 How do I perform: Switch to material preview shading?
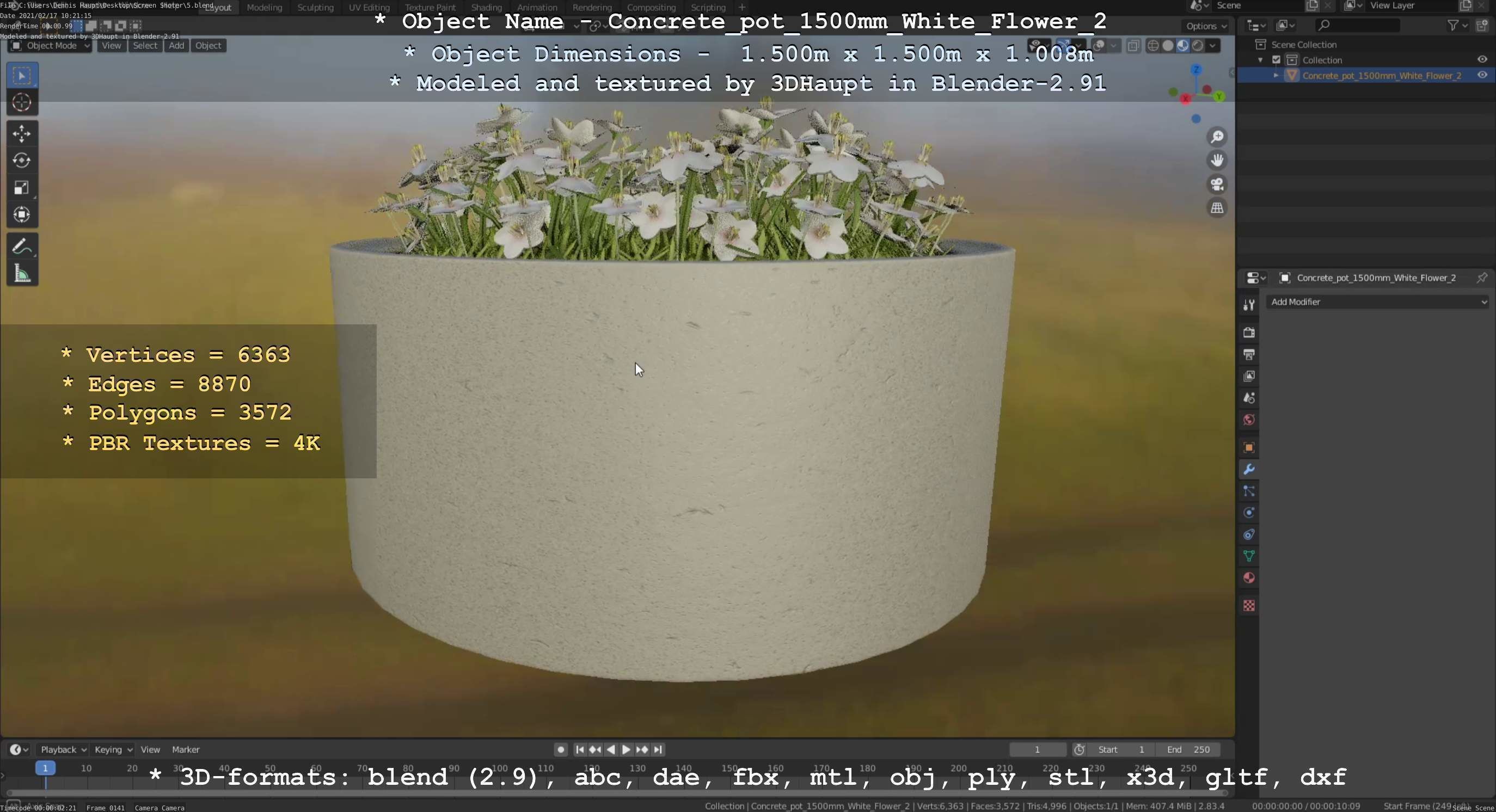[x=1182, y=46]
